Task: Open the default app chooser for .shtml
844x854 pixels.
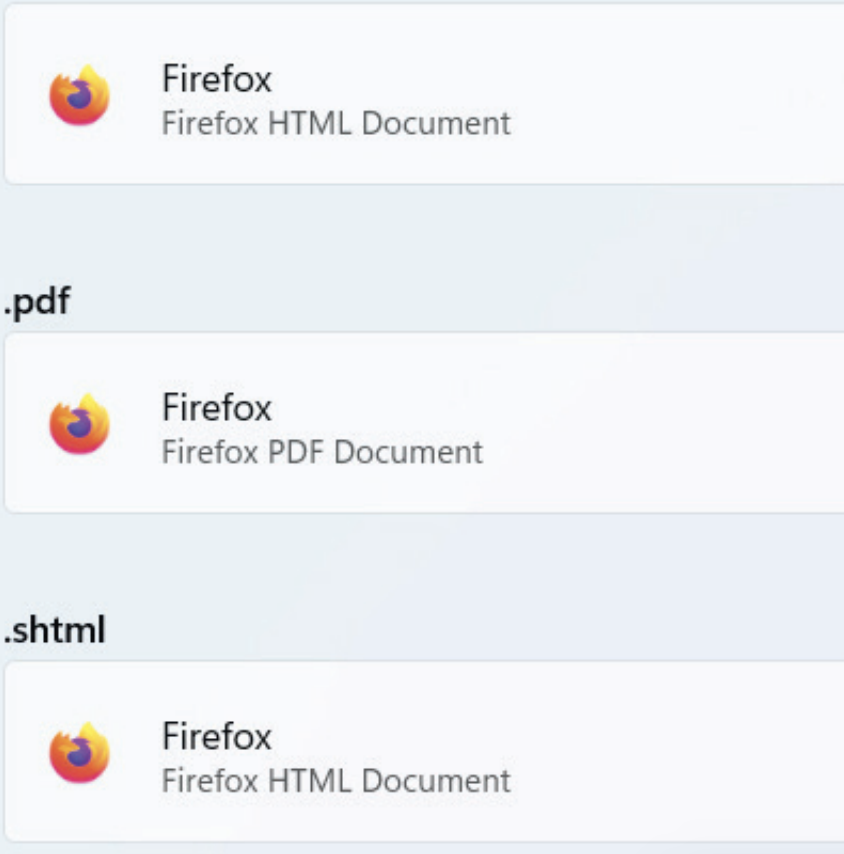Action: (x=600, y=752)
